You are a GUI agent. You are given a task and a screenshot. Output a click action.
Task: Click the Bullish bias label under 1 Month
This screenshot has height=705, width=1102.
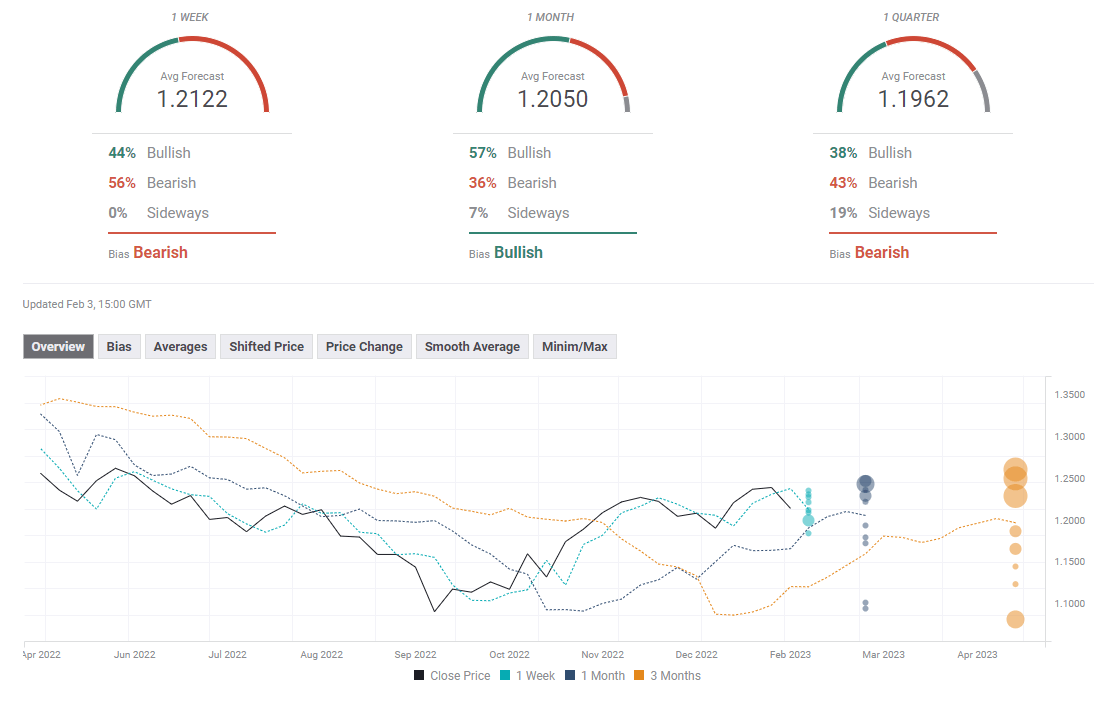[x=518, y=253]
